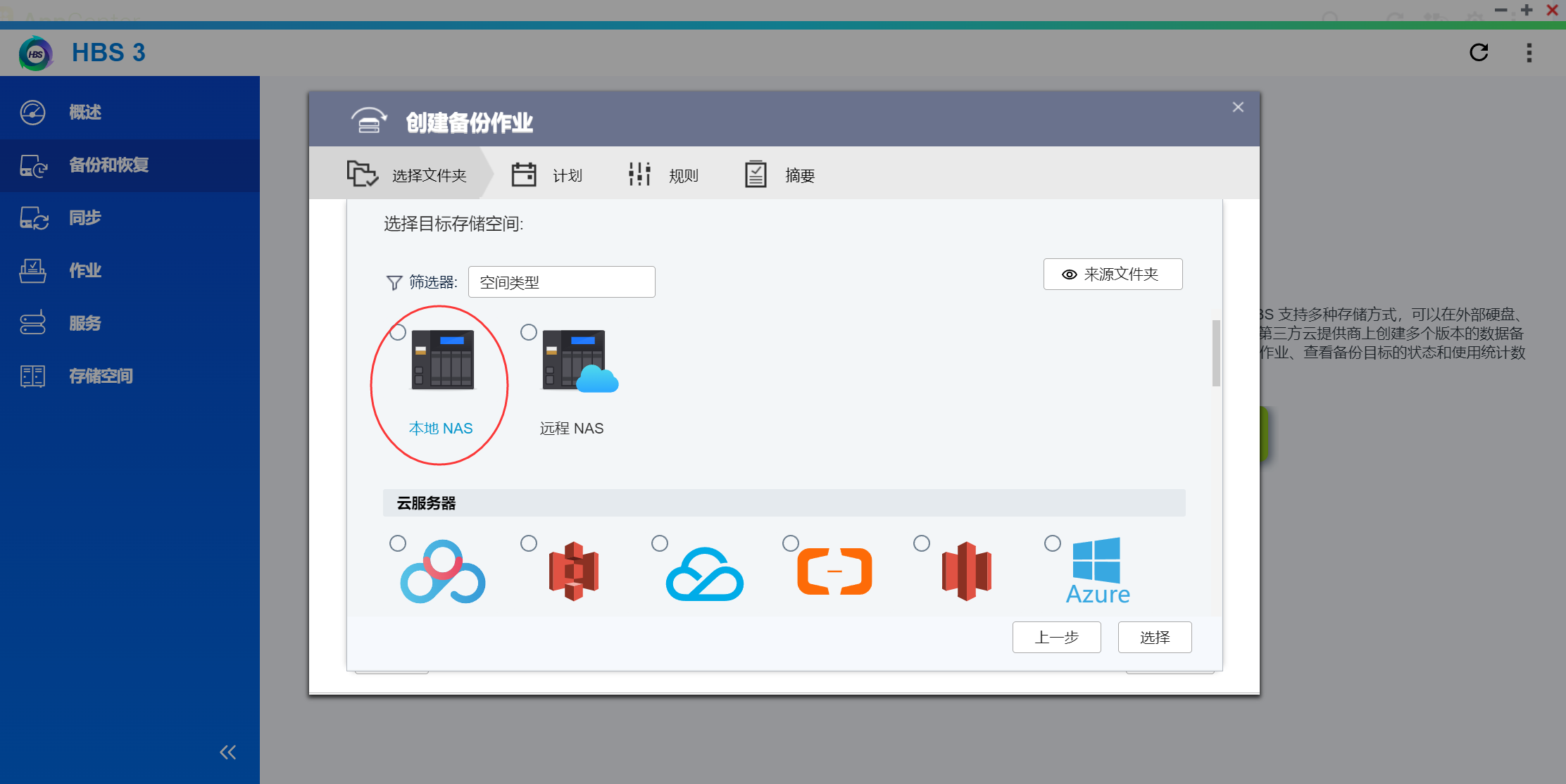The width and height of the screenshot is (1566, 784).
Task: Click the 本地 NAS label
Action: pyautogui.click(x=441, y=429)
